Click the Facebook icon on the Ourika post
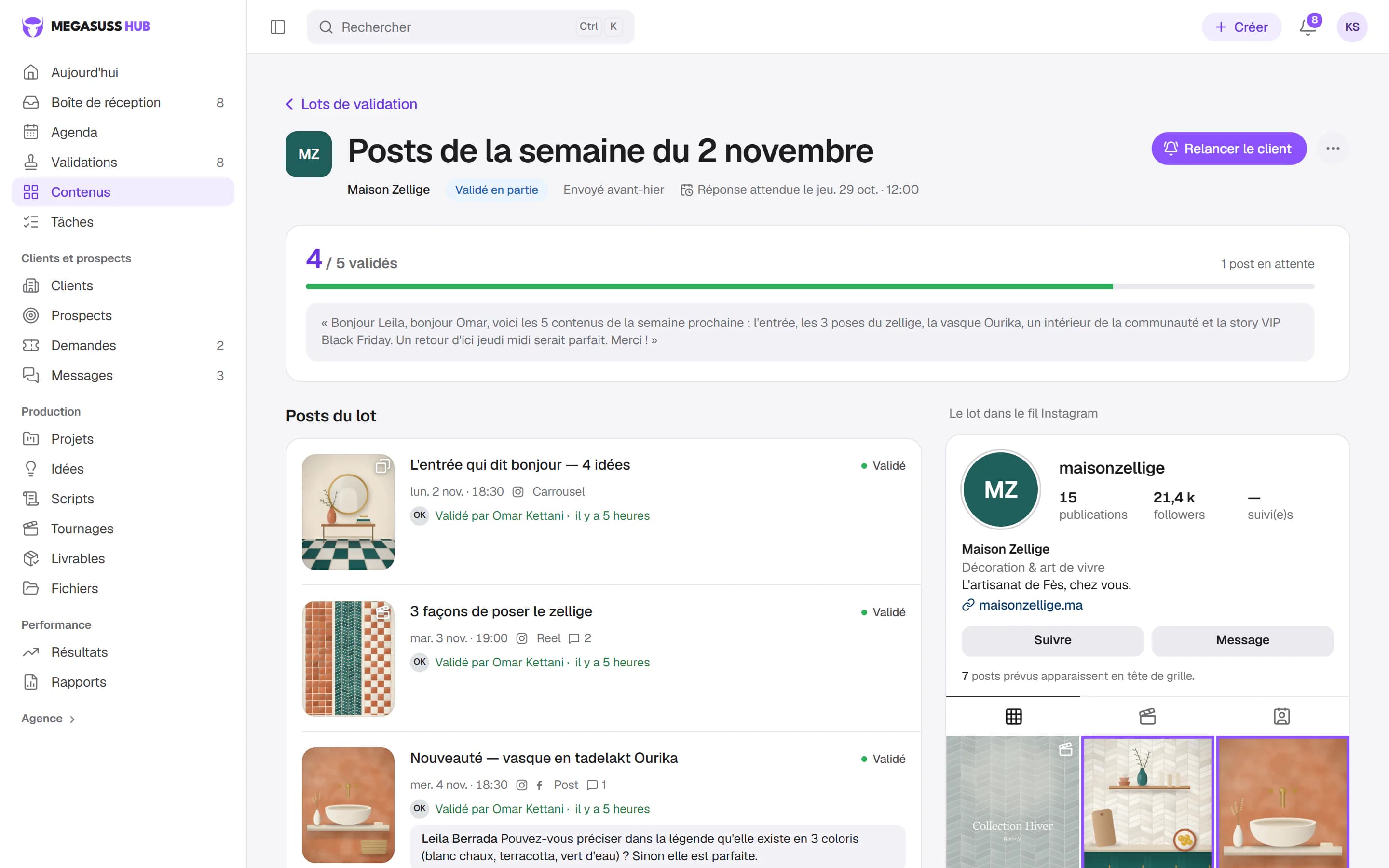This screenshot has height=868, width=1389. [539, 785]
